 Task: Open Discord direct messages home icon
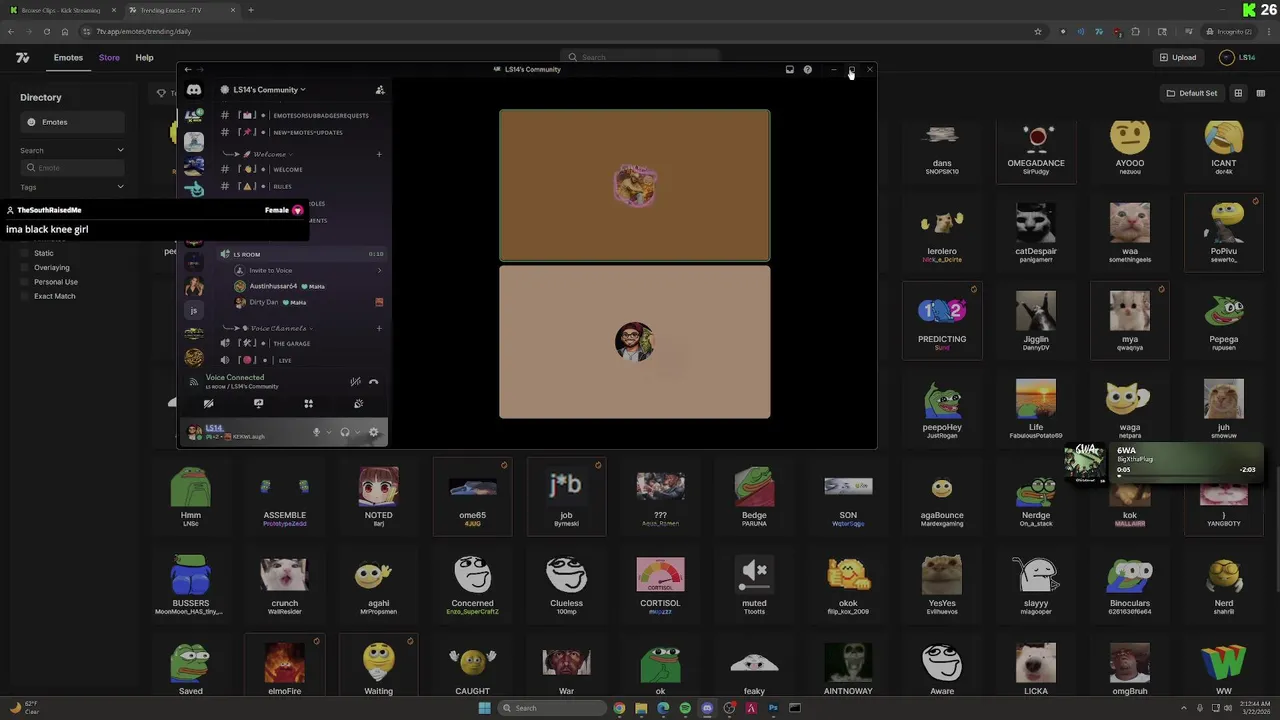[x=194, y=90]
